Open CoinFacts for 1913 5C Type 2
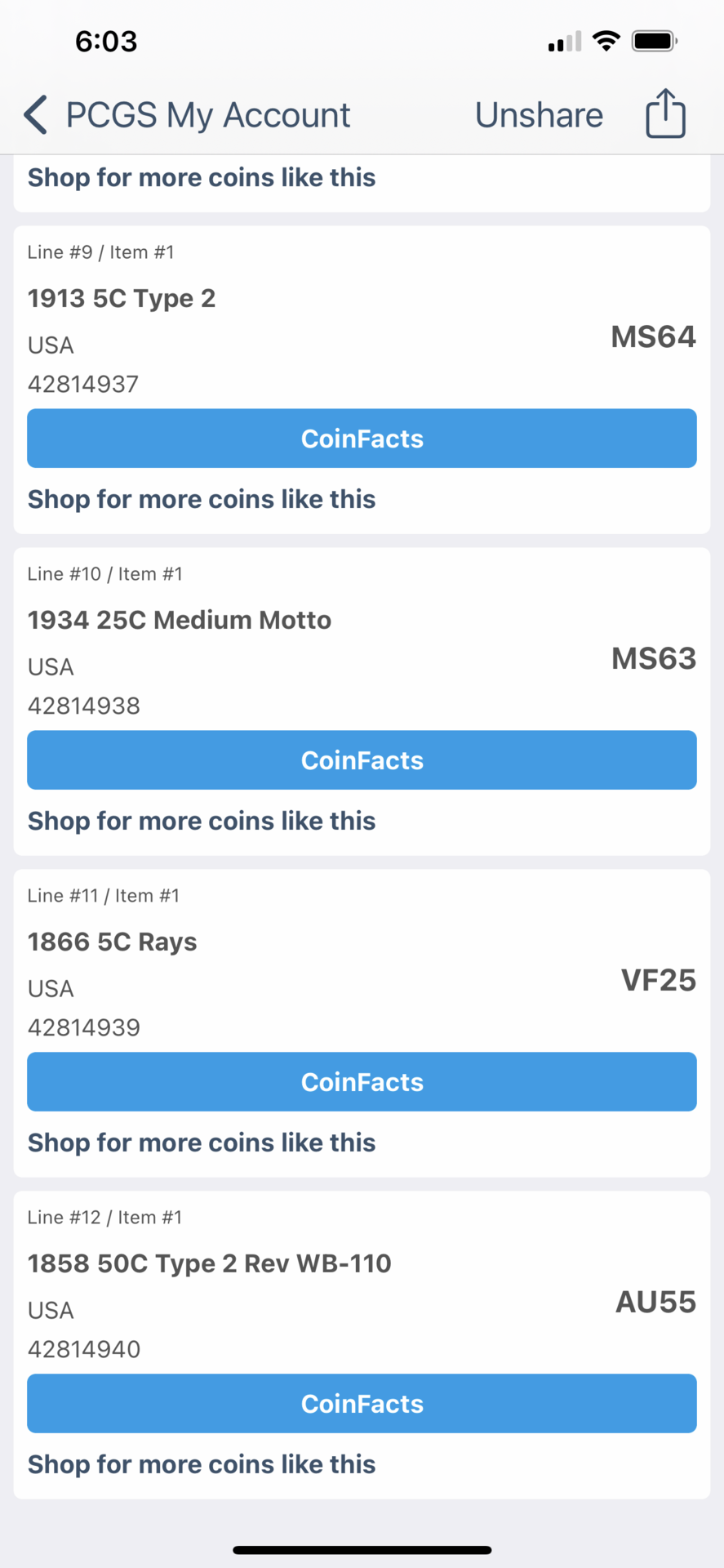724x1568 pixels. pos(362,439)
